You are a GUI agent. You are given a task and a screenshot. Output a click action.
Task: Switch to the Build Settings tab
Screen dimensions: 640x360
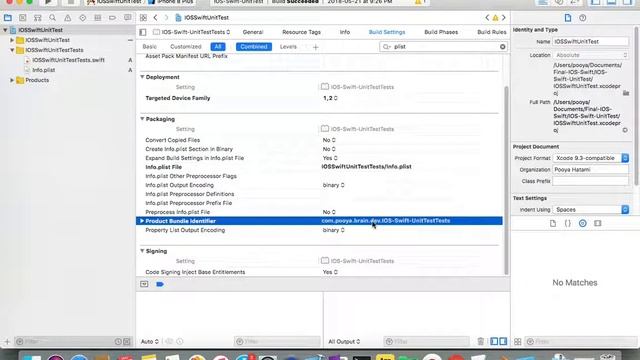387,32
